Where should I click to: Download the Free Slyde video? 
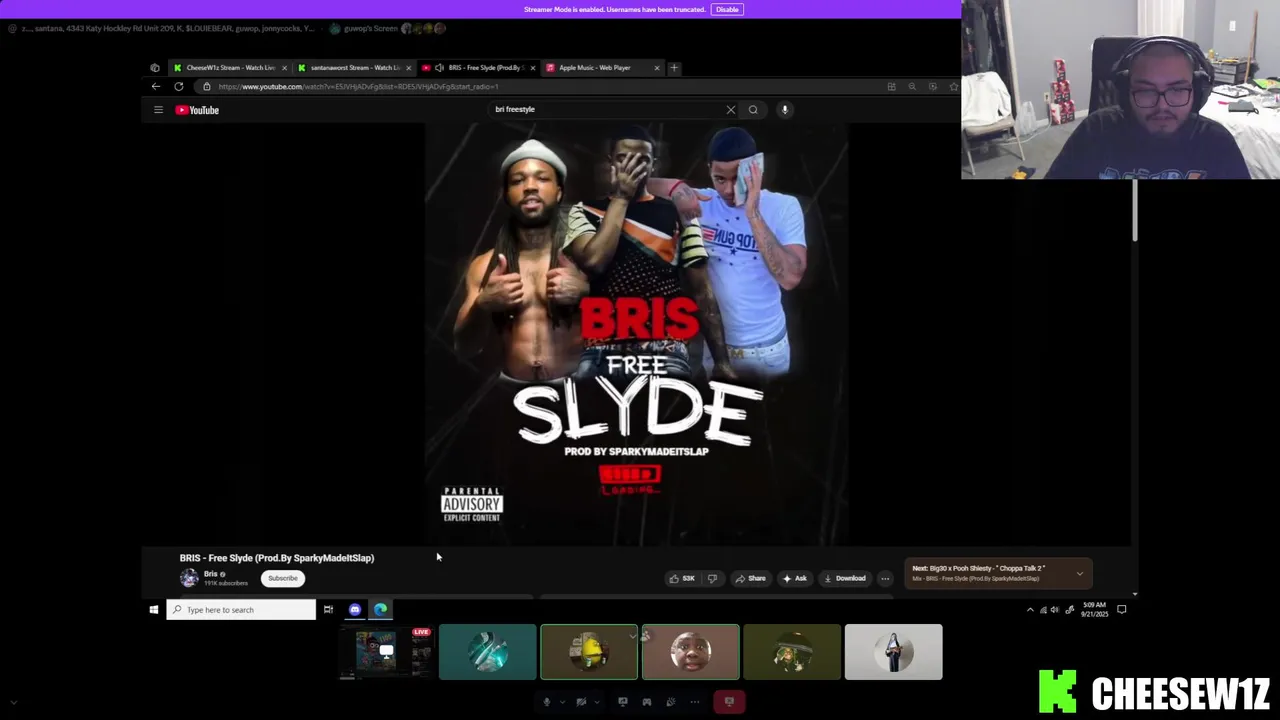(x=844, y=578)
